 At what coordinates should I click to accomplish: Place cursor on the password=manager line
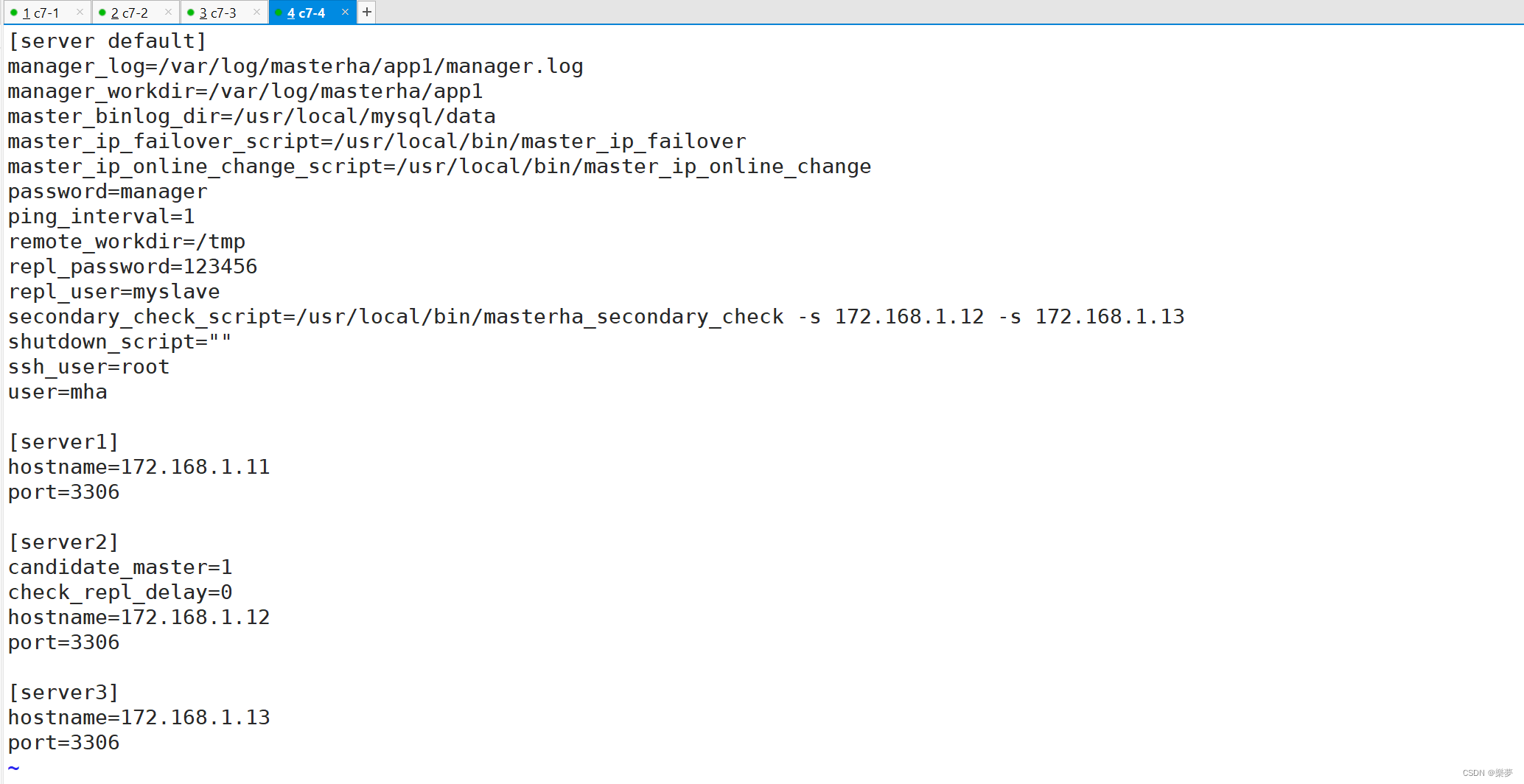(108, 192)
